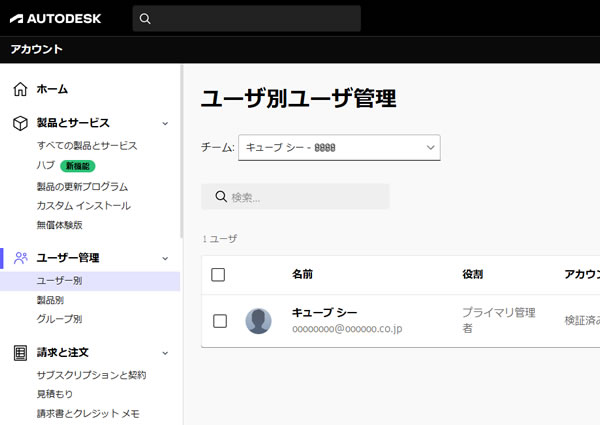Focus the top global search field
The height and width of the screenshot is (425, 600).
[x=246, y=18]
